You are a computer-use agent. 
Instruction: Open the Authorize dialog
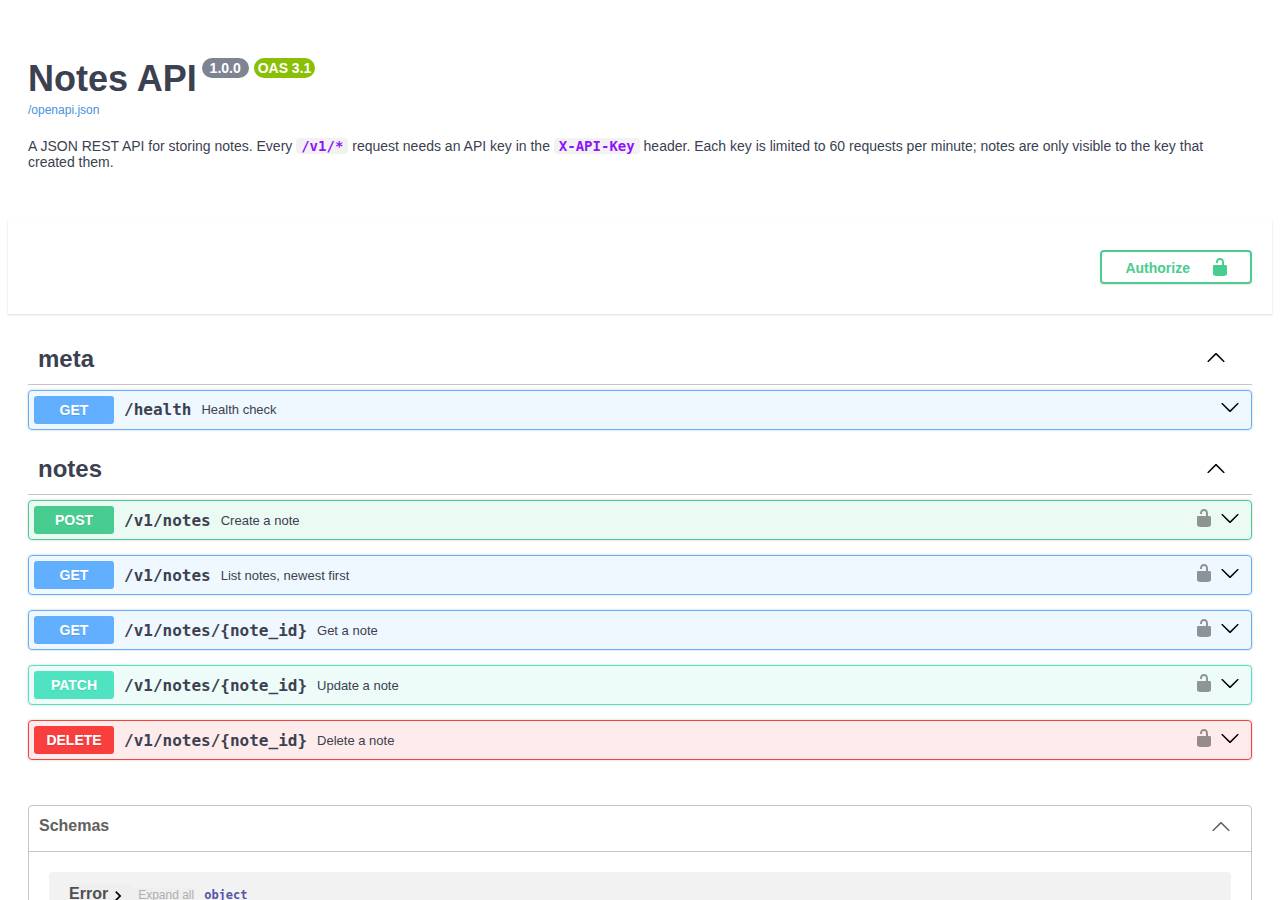(1176, 267)
